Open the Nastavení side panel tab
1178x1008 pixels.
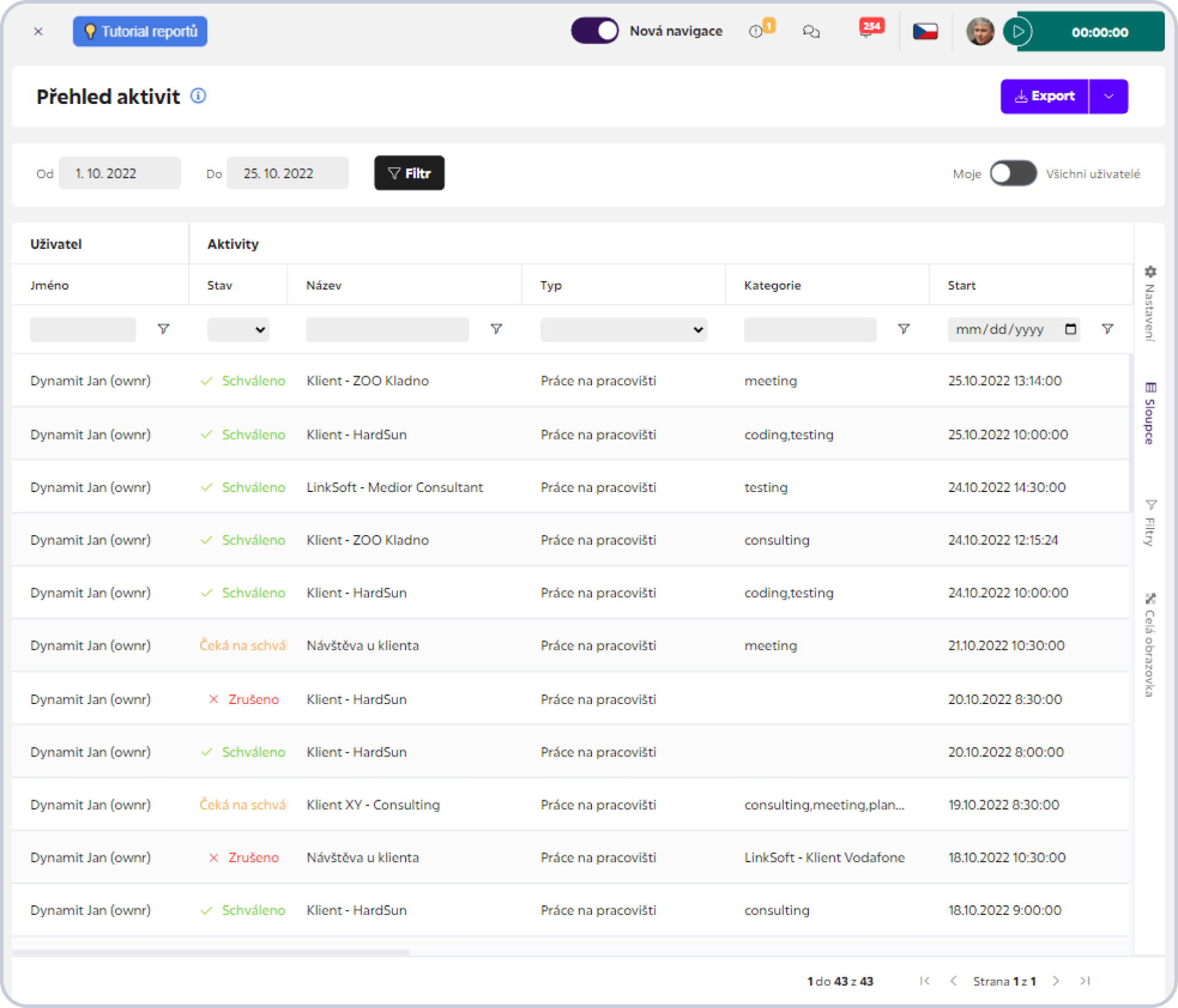pyautogui.click(x=1149, y=305)
